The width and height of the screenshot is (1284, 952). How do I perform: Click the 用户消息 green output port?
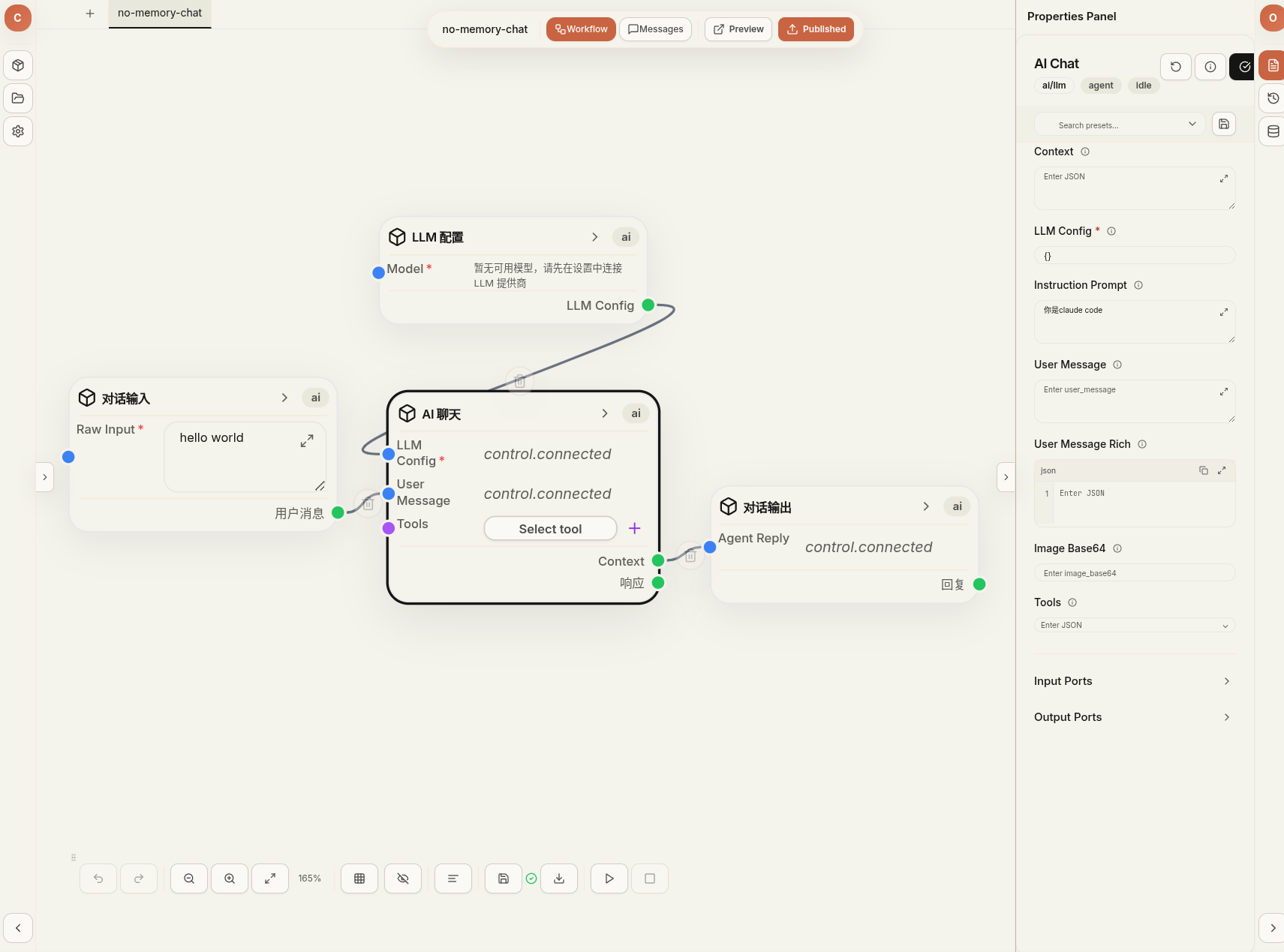[x=338, y=512]
